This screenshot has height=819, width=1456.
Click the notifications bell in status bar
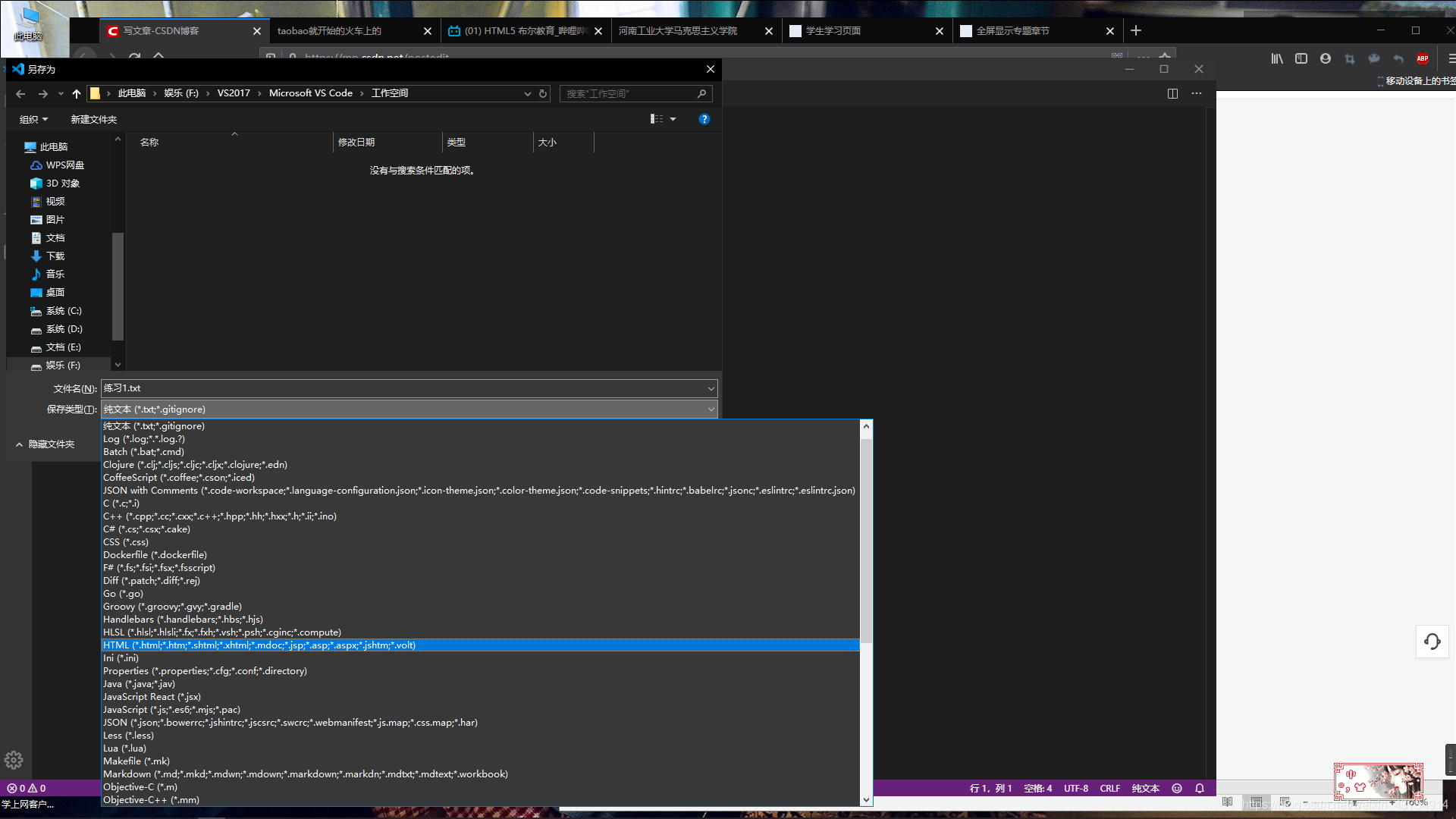click(x=1200, y=789)
